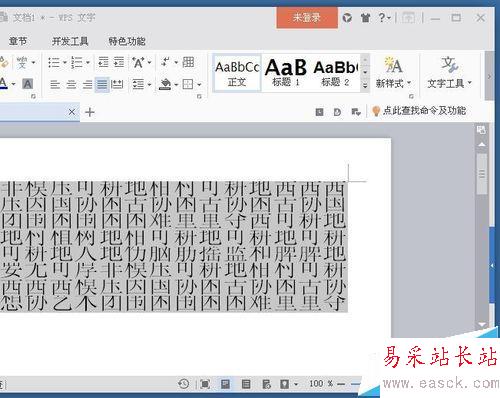This screenshot has height=398, width=500.
Task: Toggle character shading (gray A) icon
Action: (28, 84)
